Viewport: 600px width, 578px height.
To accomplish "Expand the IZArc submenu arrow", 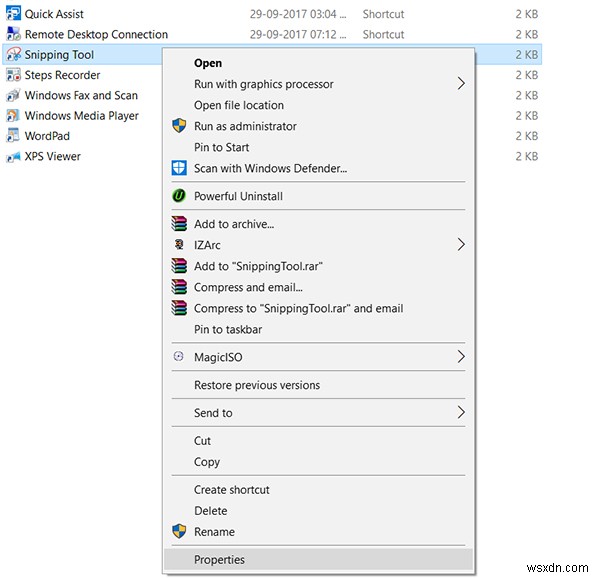I will [x=461, y=244].
